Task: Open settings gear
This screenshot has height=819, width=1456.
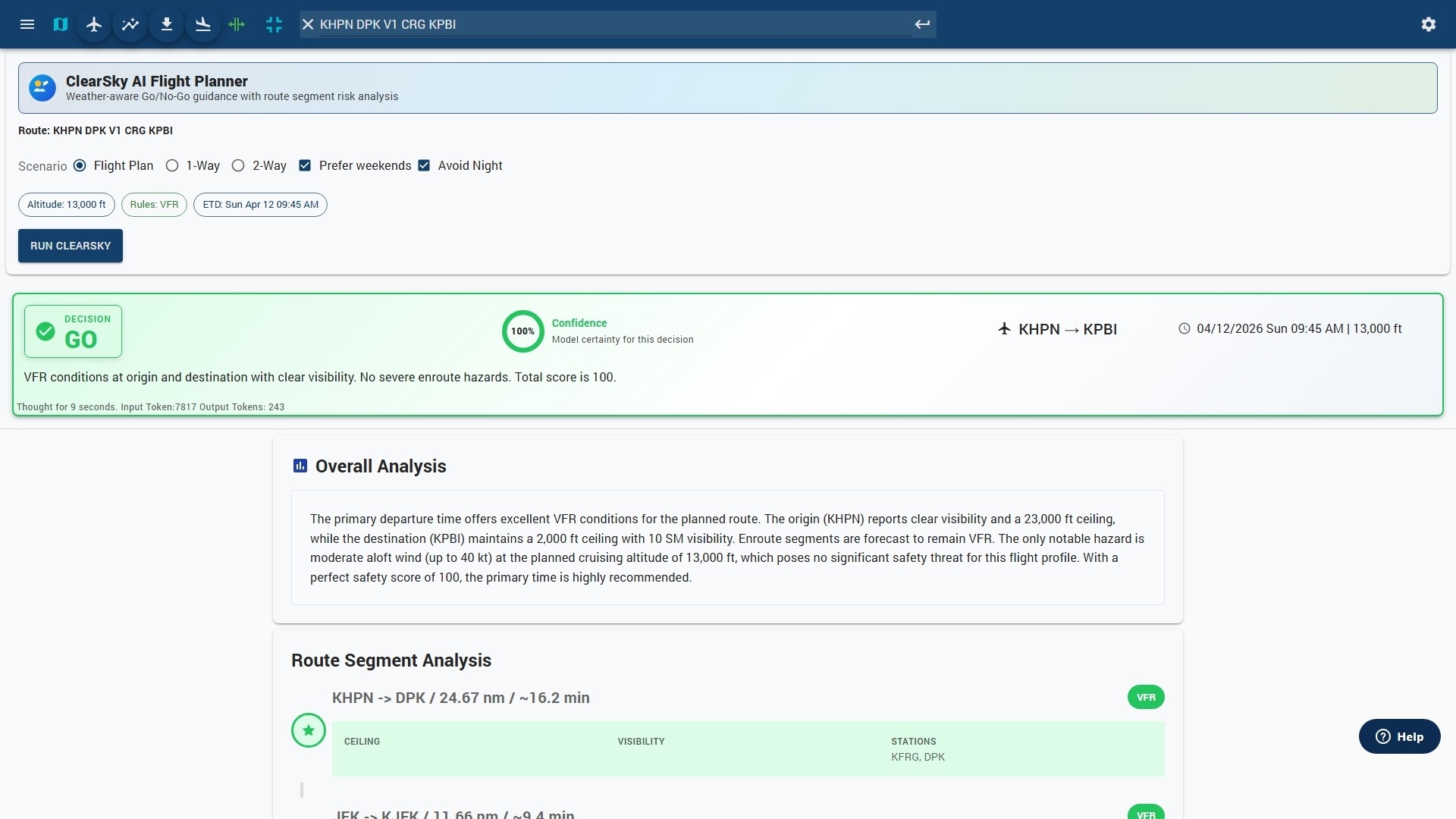Action: [x=1429, y=24]
